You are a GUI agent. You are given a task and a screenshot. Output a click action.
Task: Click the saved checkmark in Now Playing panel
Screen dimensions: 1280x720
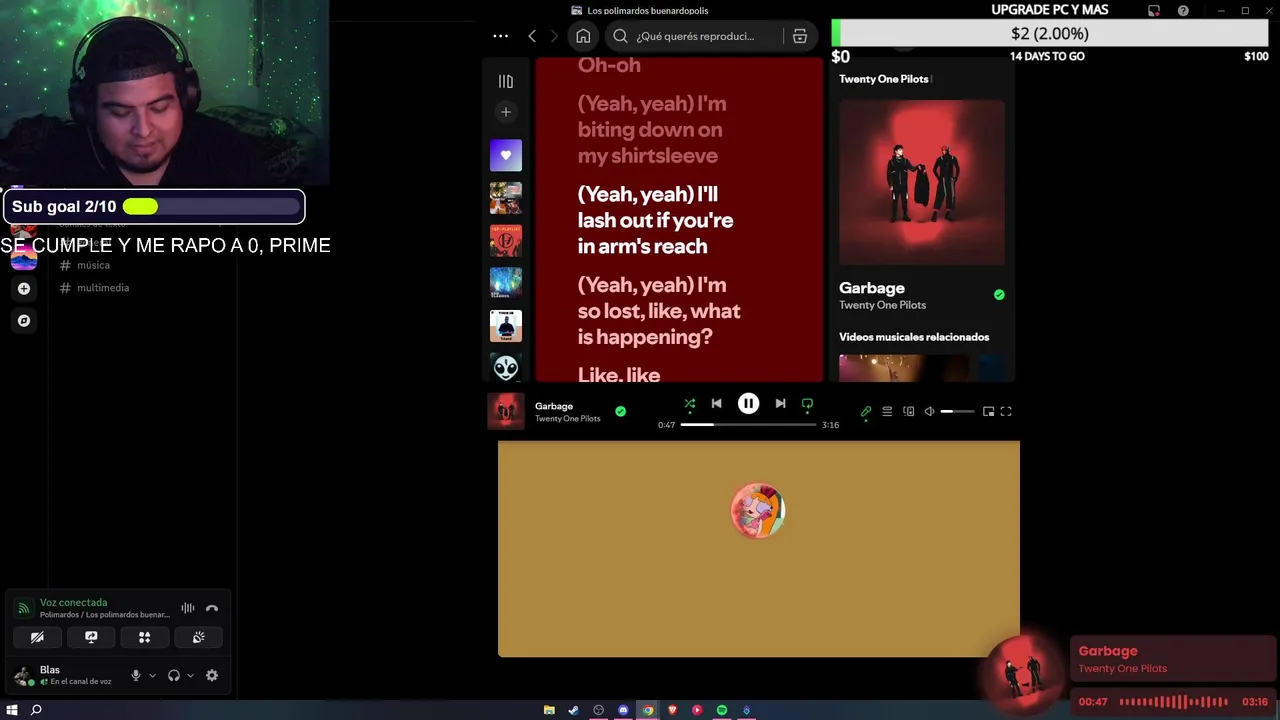[x=999, y=295]
